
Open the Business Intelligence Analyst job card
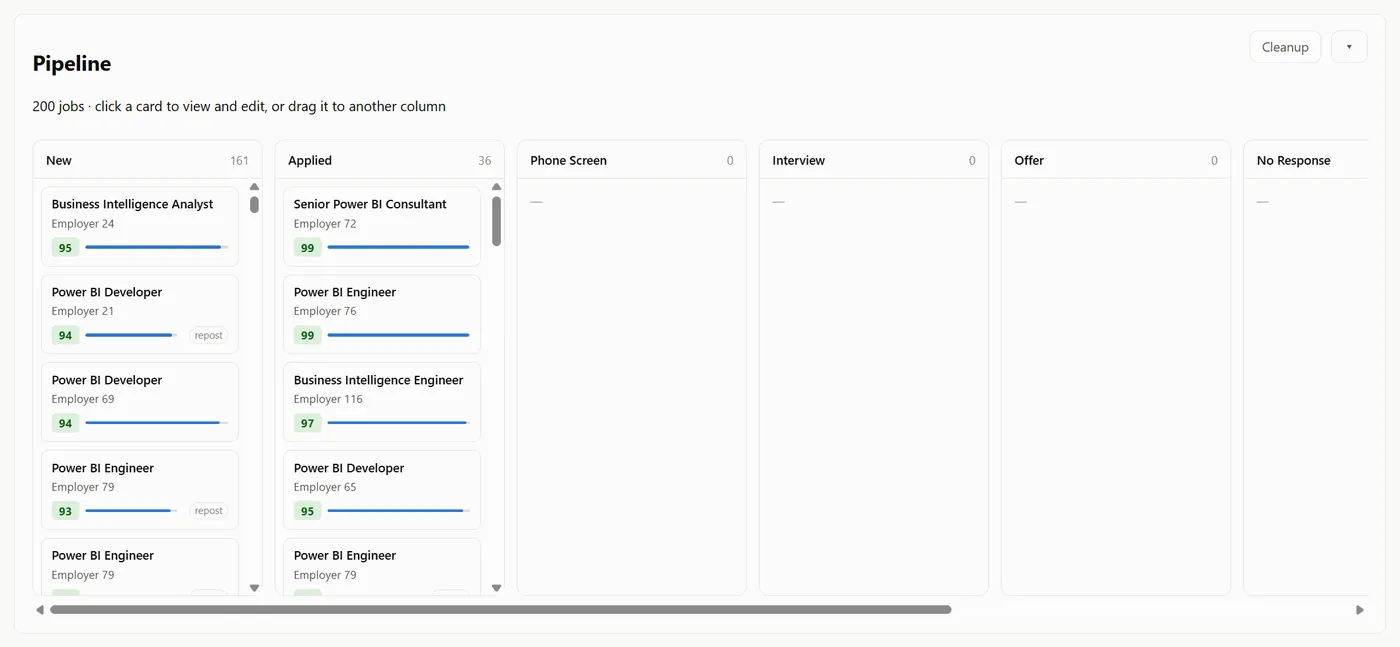(140, 226)
